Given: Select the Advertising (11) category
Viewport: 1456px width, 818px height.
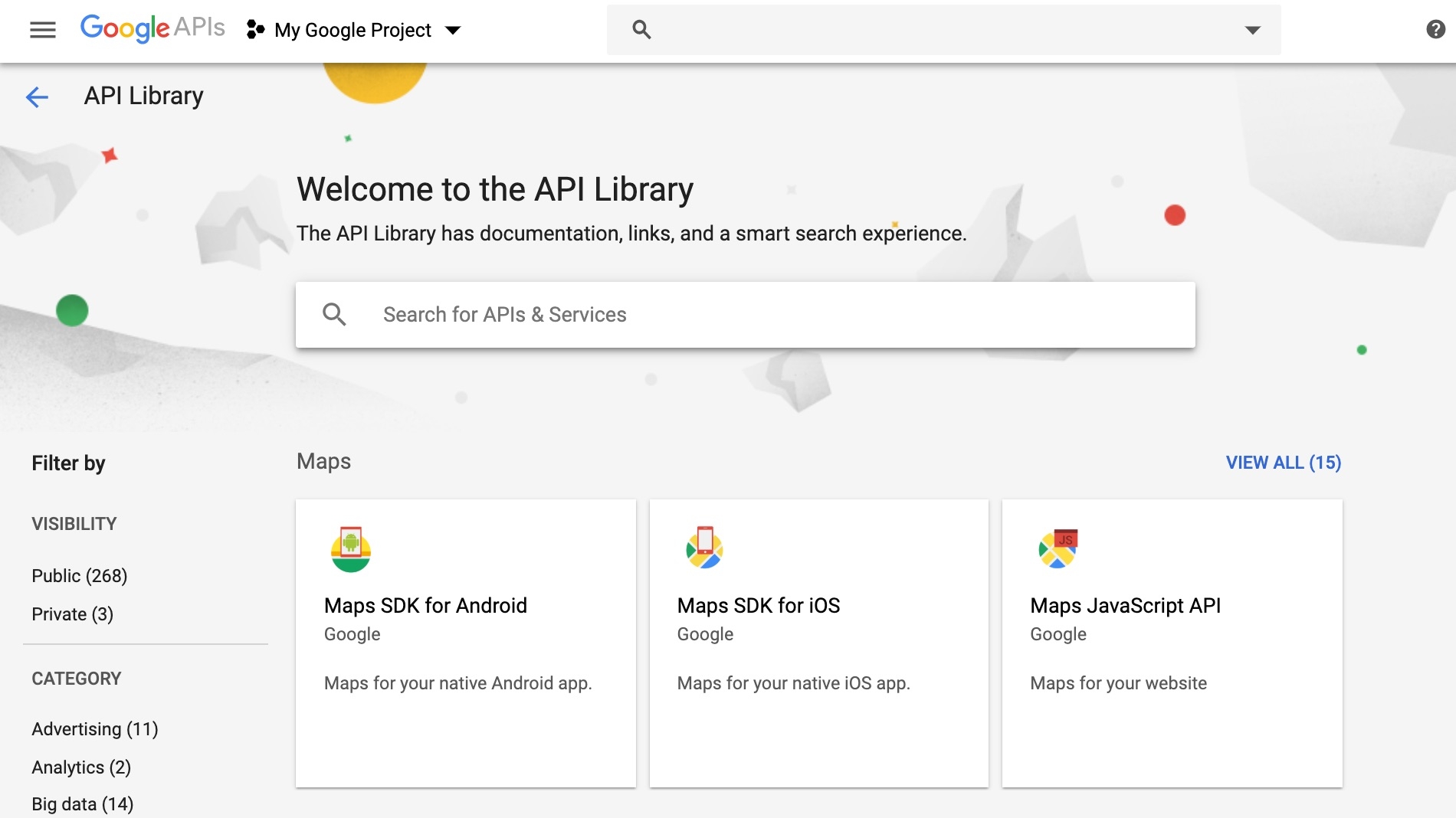Looking at the screenshot, I should [95, 729].
